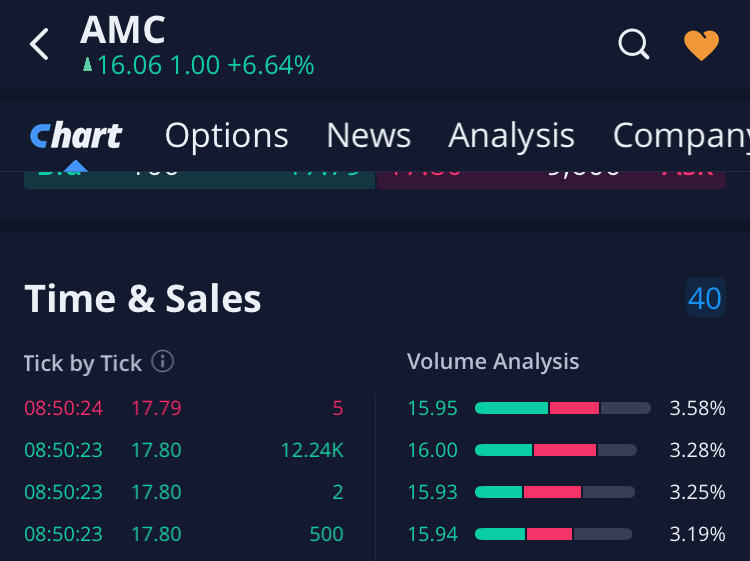The width and height of the screenshot is (750, 561).
Task: Tap the back arrow icon
Action: [x=39, y=44]
